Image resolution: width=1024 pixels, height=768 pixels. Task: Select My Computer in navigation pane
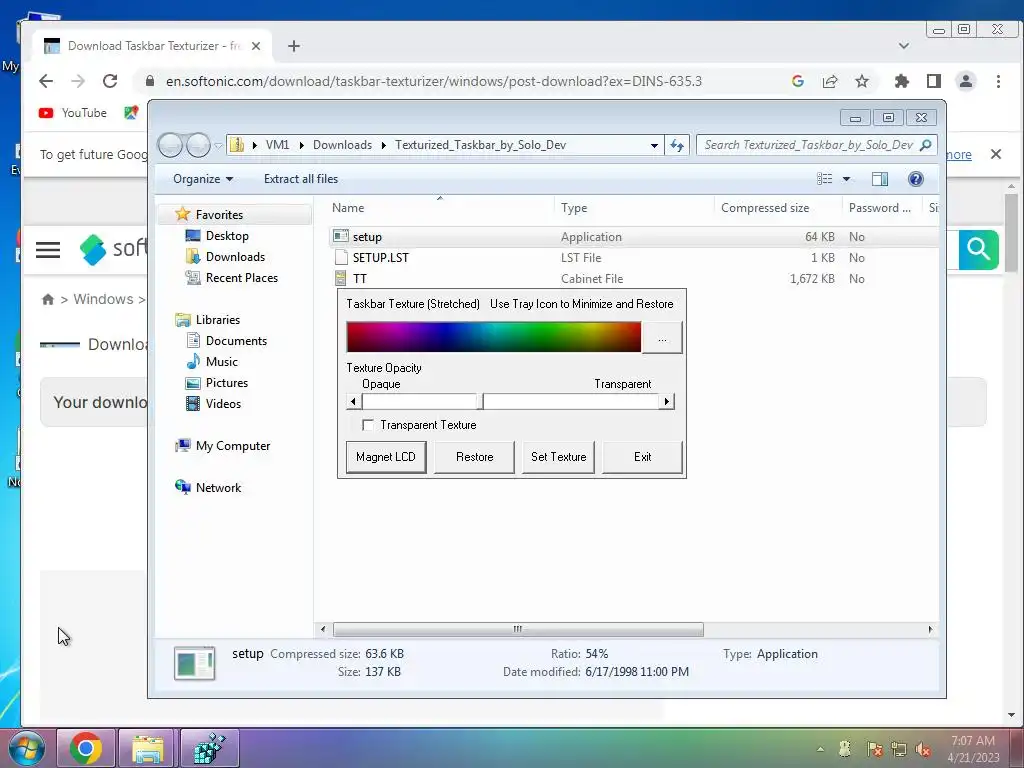pos(232,445)
